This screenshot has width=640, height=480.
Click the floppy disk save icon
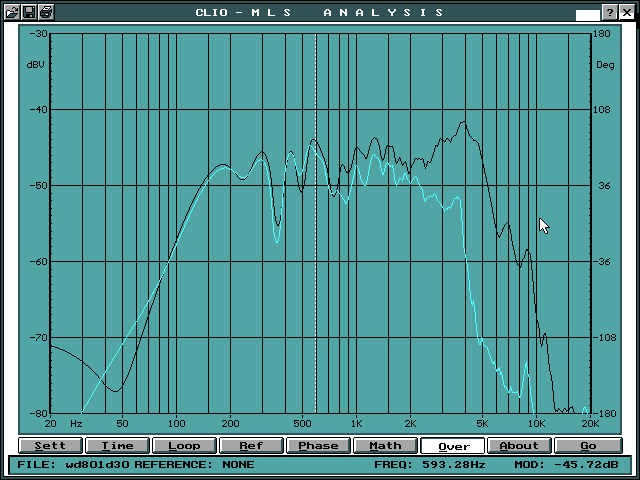(28, 12)
